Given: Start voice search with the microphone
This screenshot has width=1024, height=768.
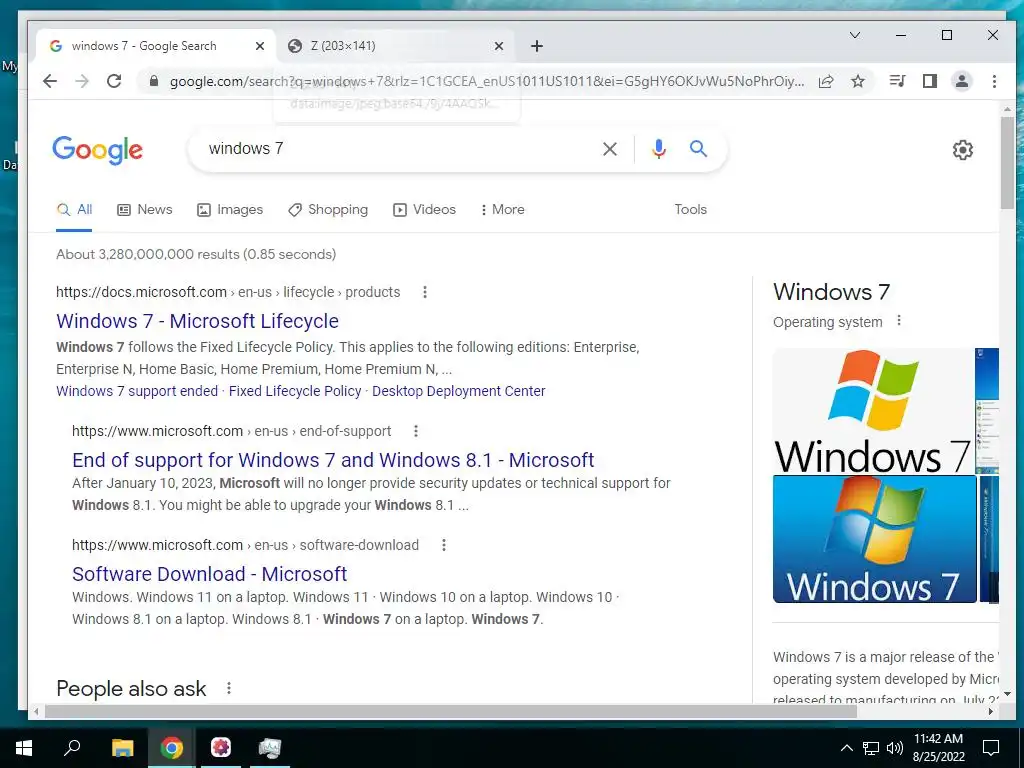Looking at the screenshot, I should click(658, 149).
